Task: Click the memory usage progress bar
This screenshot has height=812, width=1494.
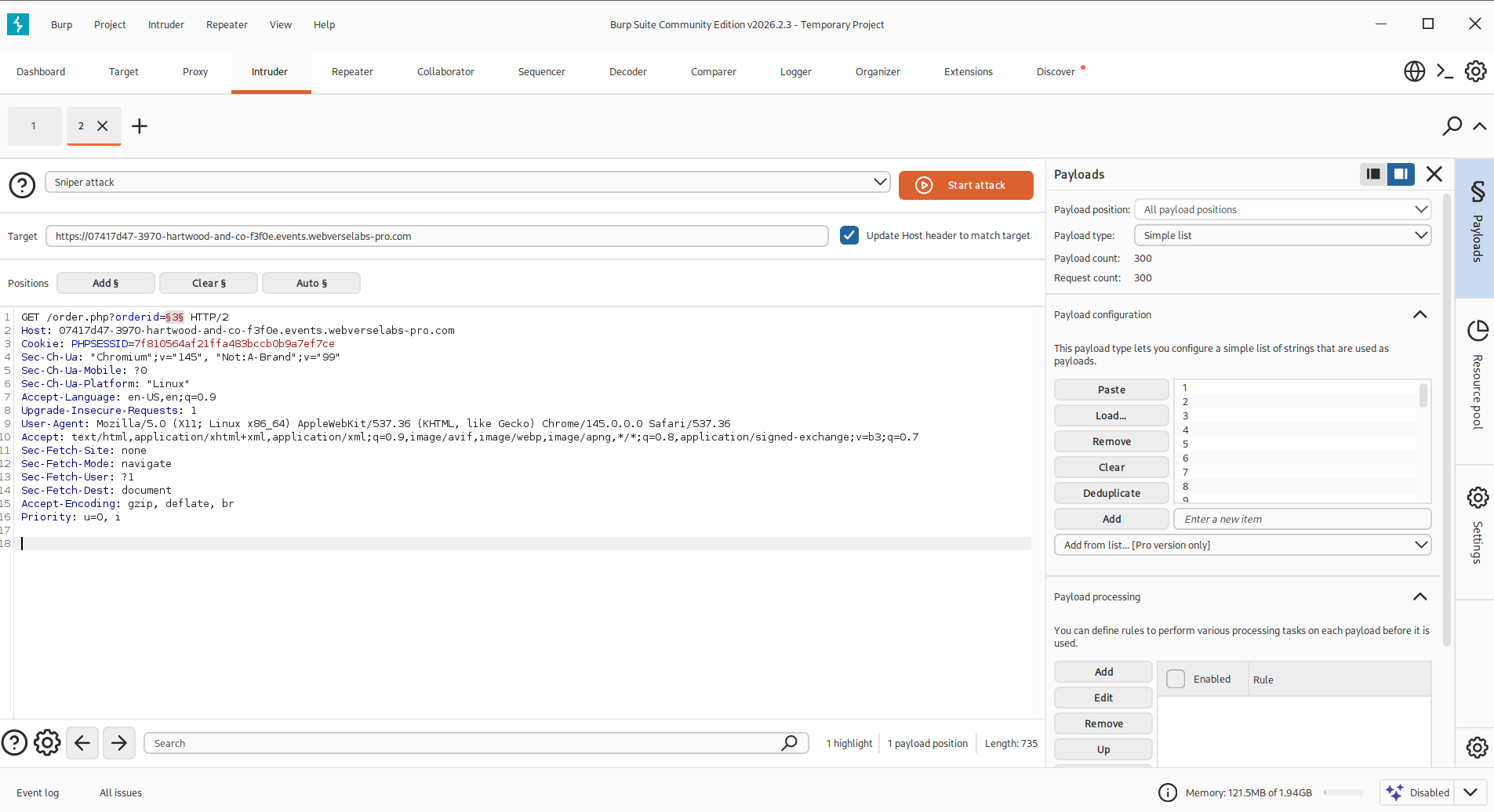Action: (x=1344, y=792)
